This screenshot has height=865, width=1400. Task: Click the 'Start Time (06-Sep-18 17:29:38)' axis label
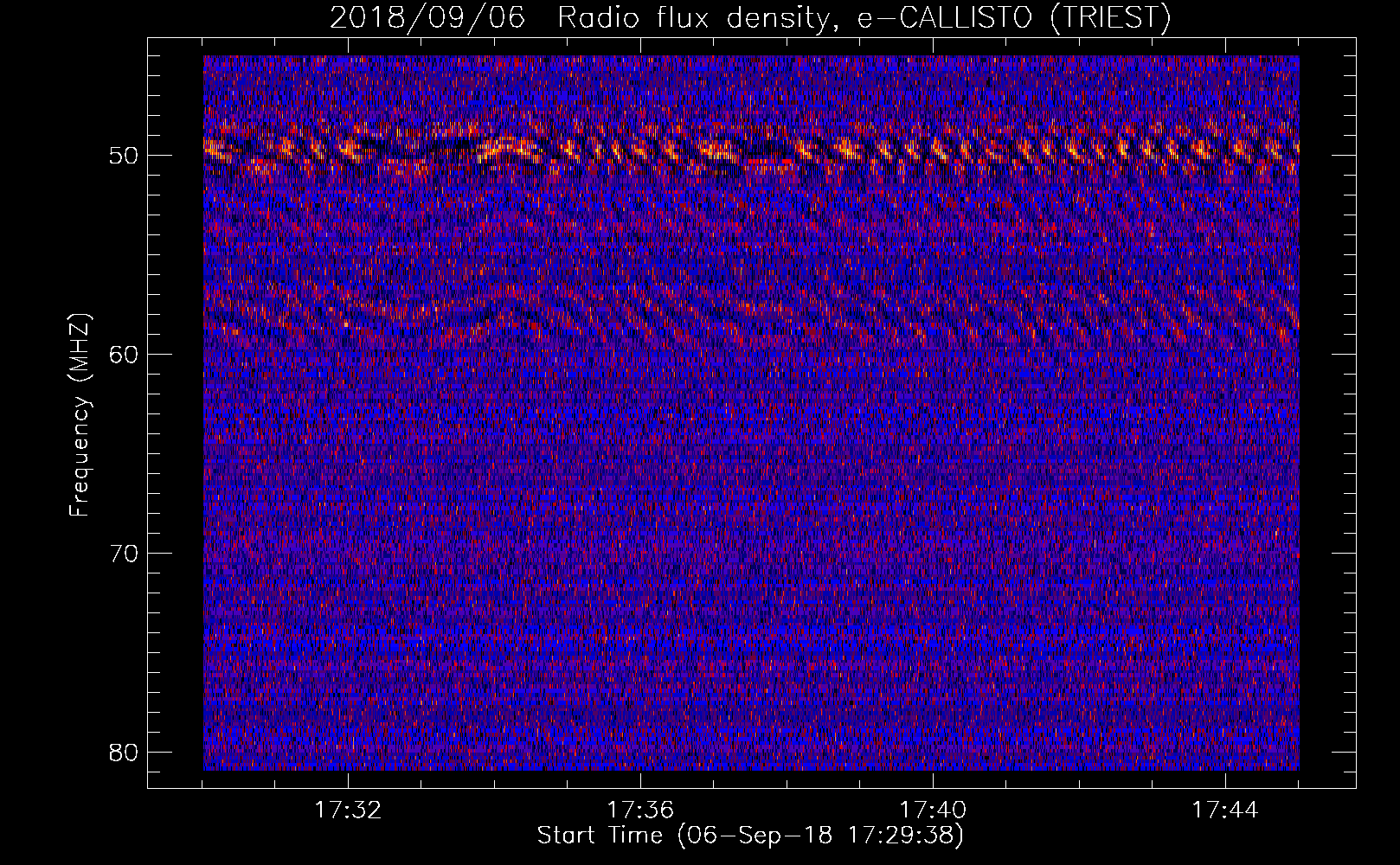click(x=750, y=836)
